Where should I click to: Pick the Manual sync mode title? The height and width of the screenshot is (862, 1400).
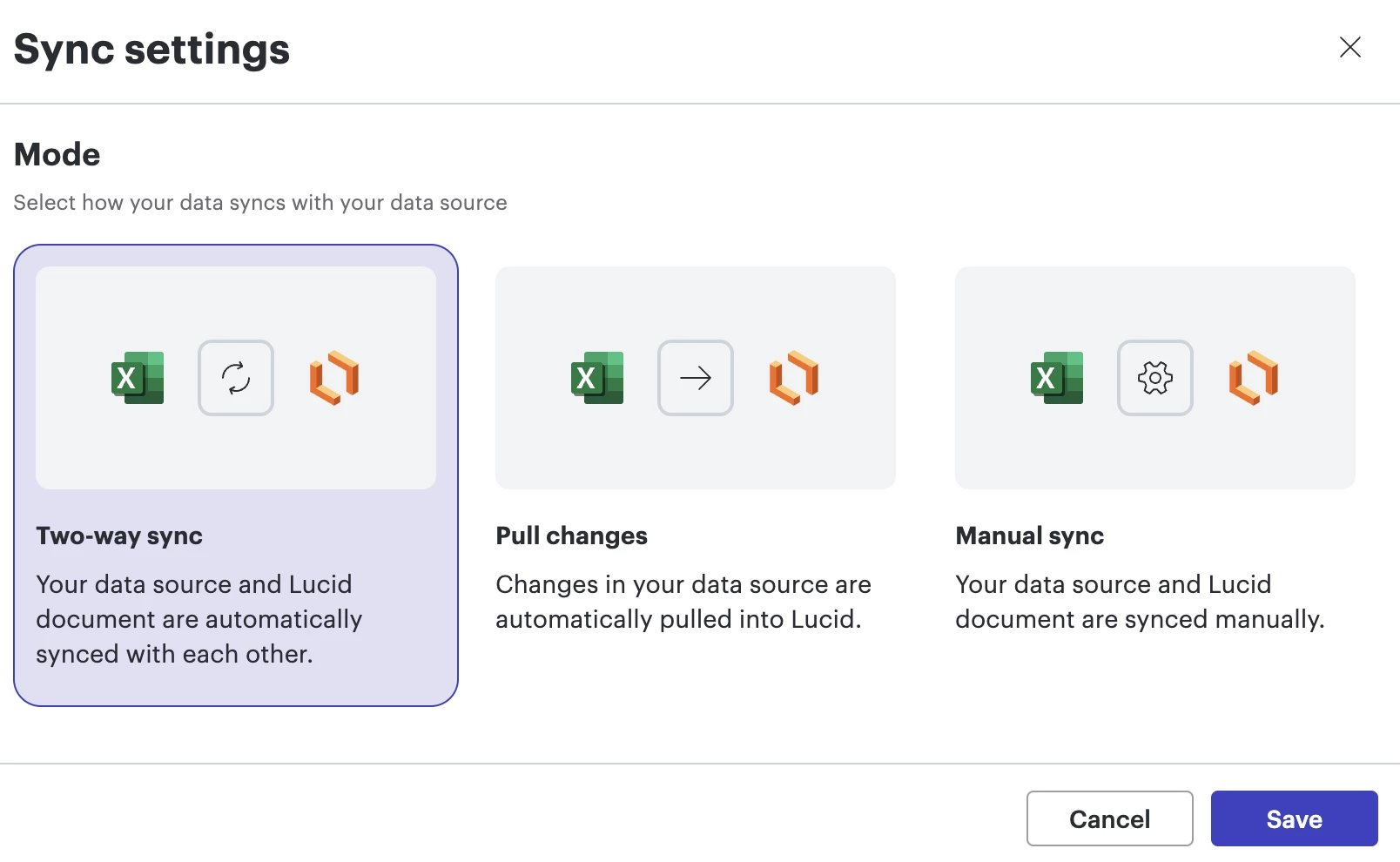1029,536
